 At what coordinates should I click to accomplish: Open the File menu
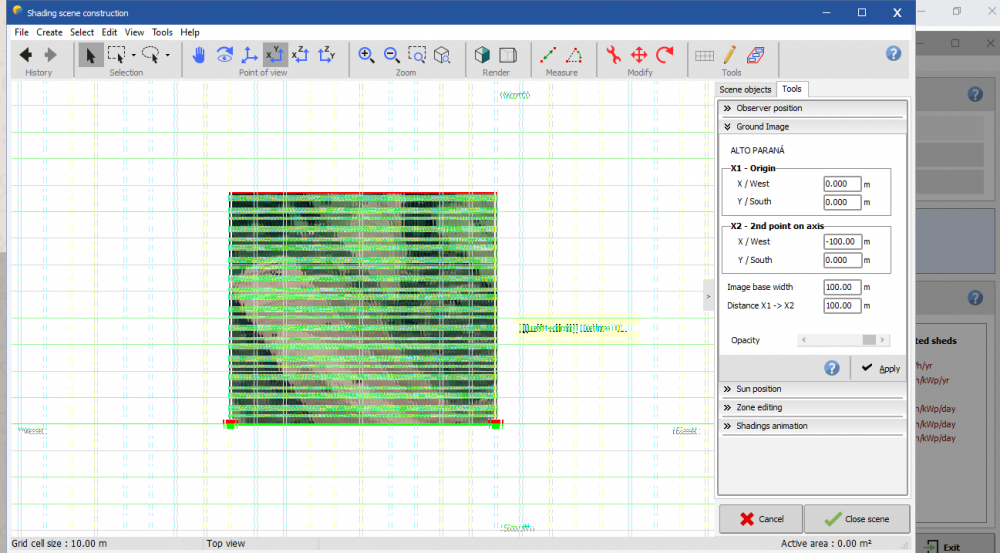point(21,33)
